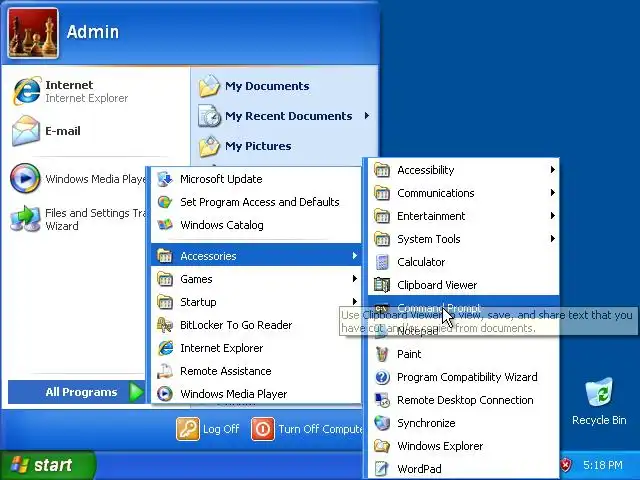Image resolution: width=640 pixels, height=480 pixels.
Task: Click the "Microsoft Update" text
Action: (221, 179)
